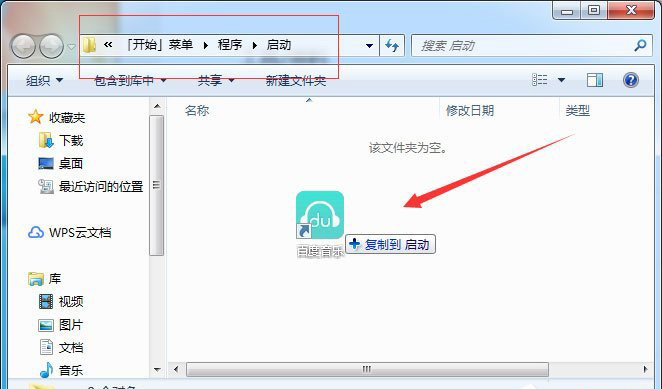This screenshot has width=662, height=389.
Task: Click the 桌面 monitor icon
Action: (46, 163)
